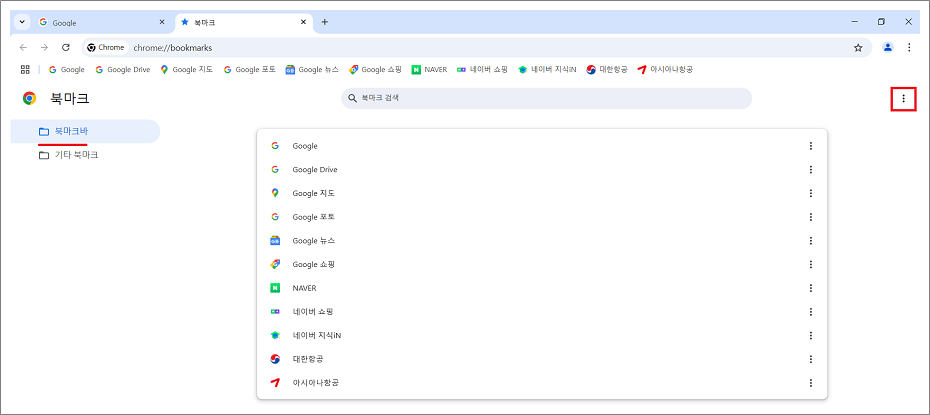930x415 pixels.
Task: Click the browser forward arrow
Action: click(x=44, y=47)
